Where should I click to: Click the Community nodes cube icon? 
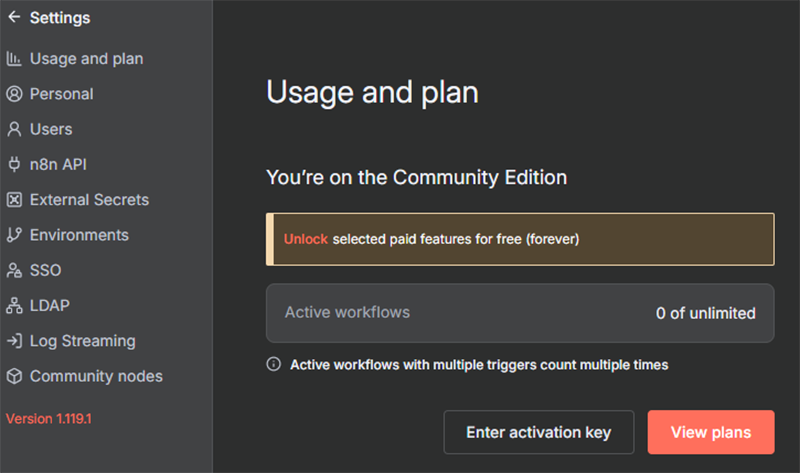[14, 376]
